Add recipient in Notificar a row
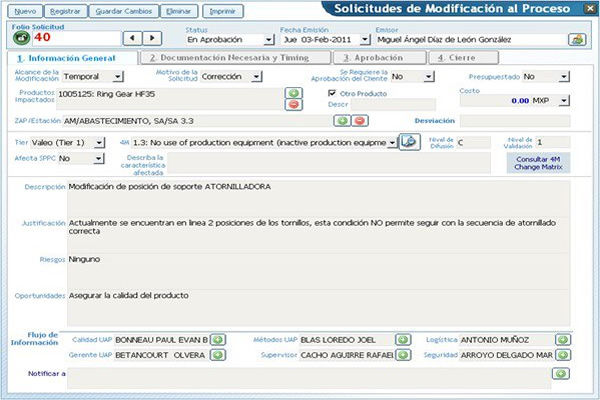The height and width of the screenshot is (400, 600). 562,375
